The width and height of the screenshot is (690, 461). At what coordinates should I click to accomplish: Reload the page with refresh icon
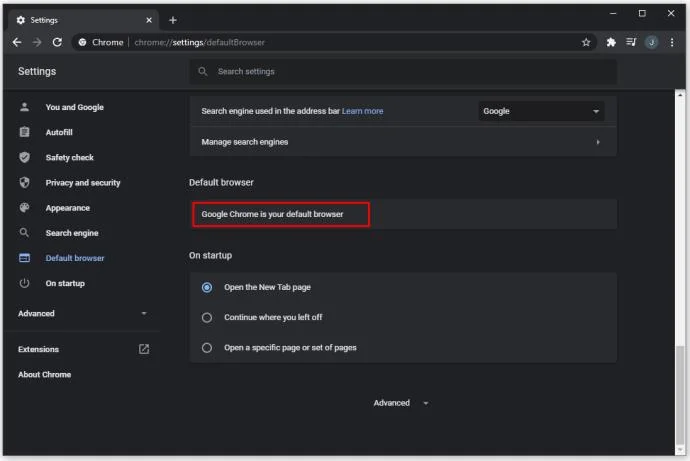(57, 42)
